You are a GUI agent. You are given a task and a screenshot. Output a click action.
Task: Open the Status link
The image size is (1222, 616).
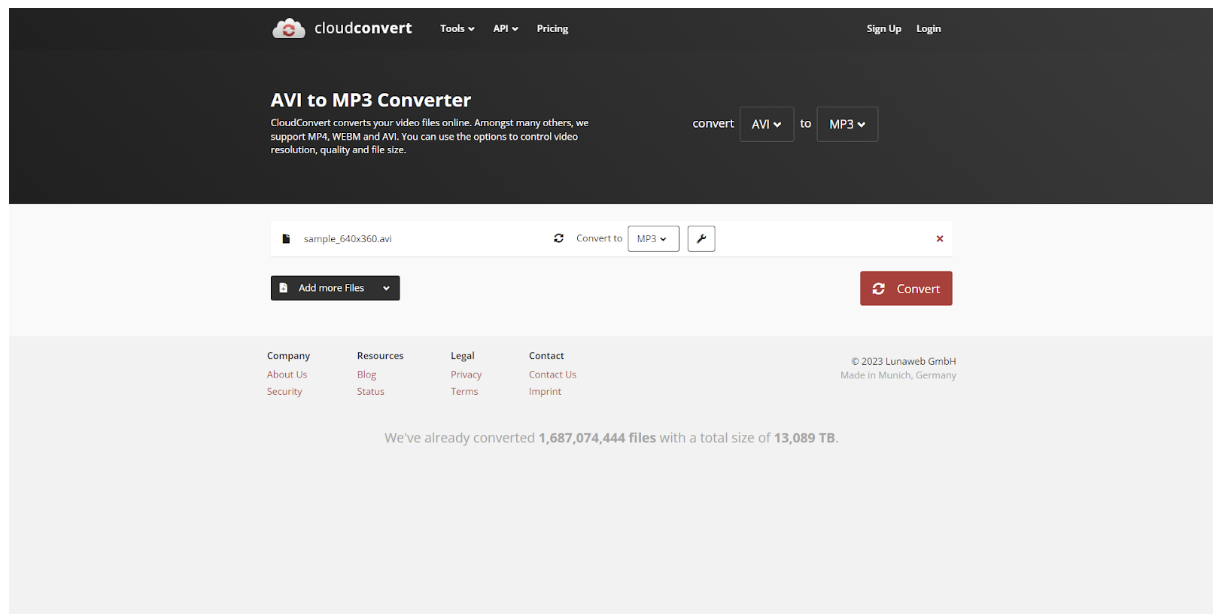click(x=370, y=392)
